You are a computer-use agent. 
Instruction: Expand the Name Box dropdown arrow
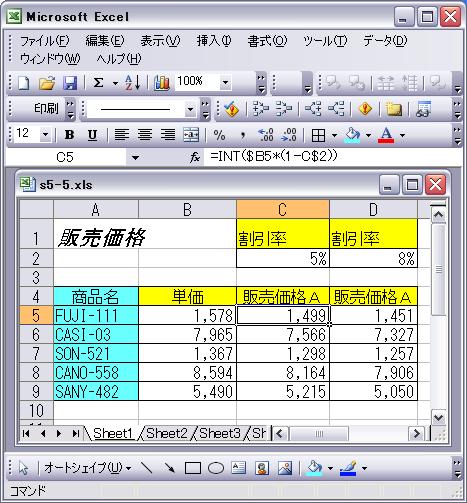(135, 157)
